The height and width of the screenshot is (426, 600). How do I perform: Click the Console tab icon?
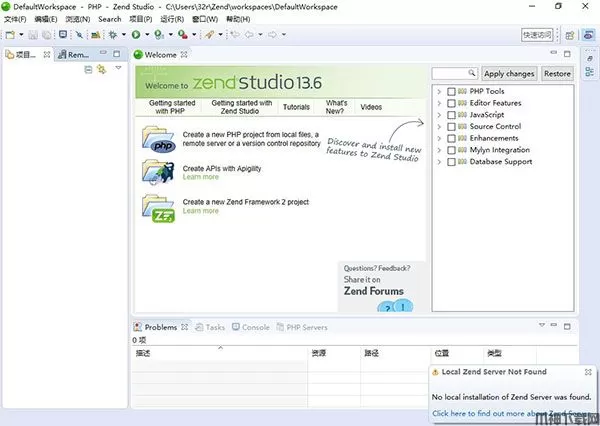pos(236,327)
